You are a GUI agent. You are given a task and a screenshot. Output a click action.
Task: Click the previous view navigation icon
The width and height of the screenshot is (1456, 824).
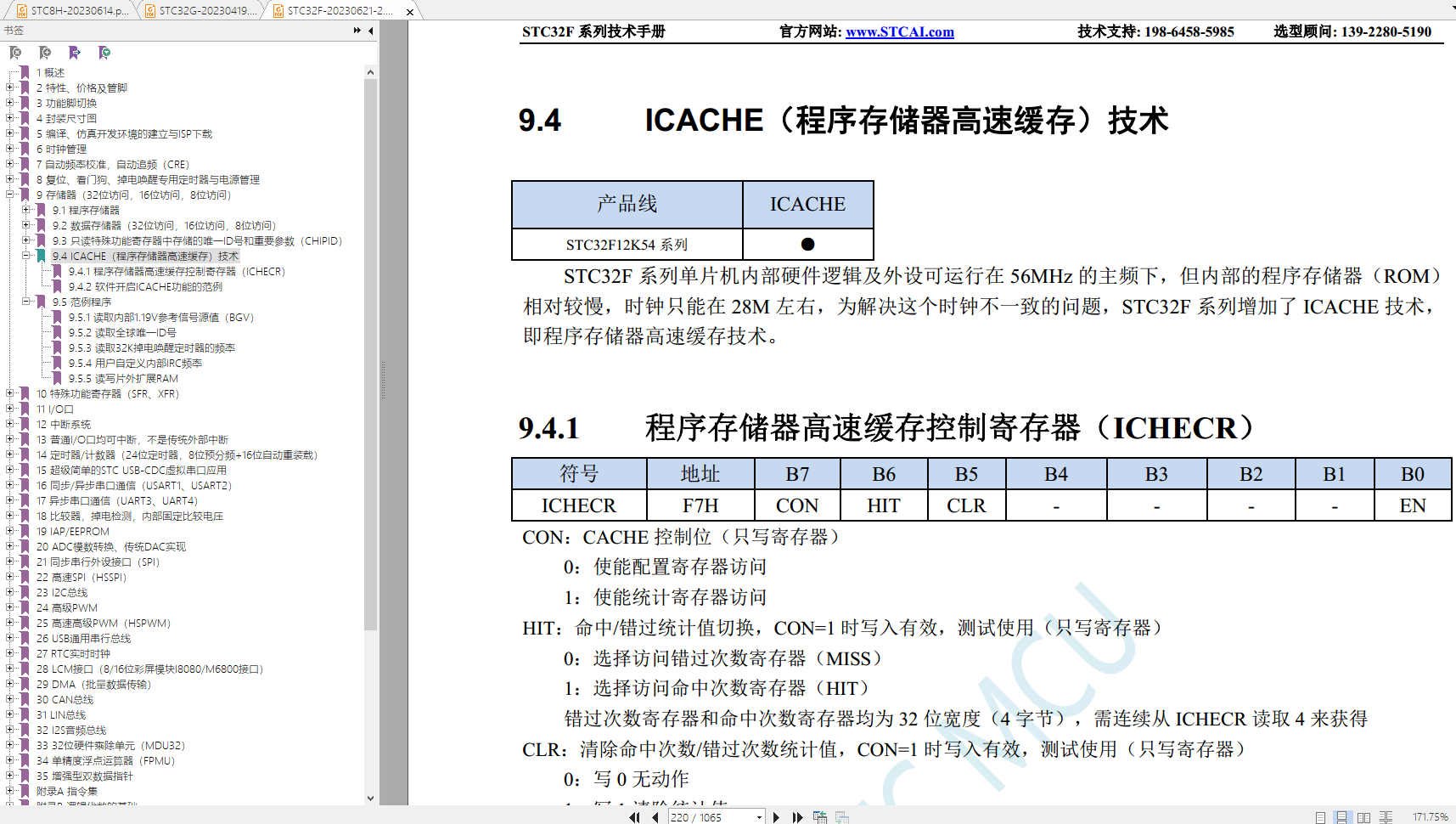point(820,817)
